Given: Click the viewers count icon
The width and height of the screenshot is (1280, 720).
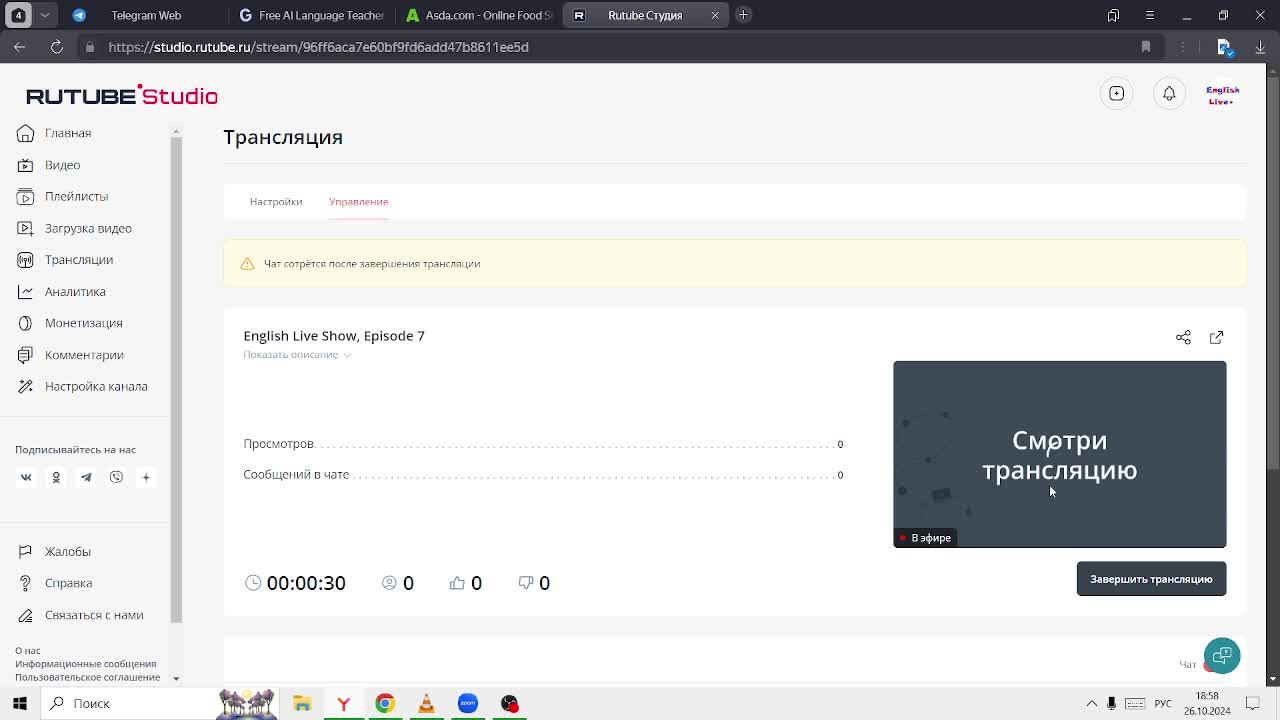Looking at the screenshot, I should [389, 583].
